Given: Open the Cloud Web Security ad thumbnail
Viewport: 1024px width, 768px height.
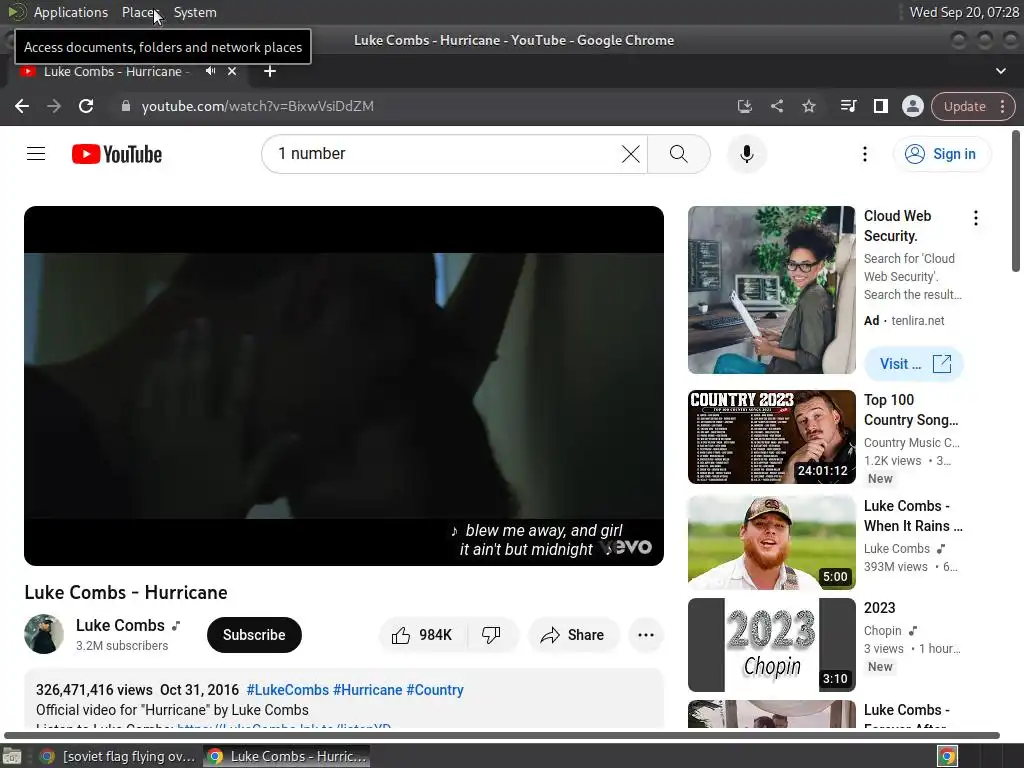Looking at the screenshot, I should (771, 290).
